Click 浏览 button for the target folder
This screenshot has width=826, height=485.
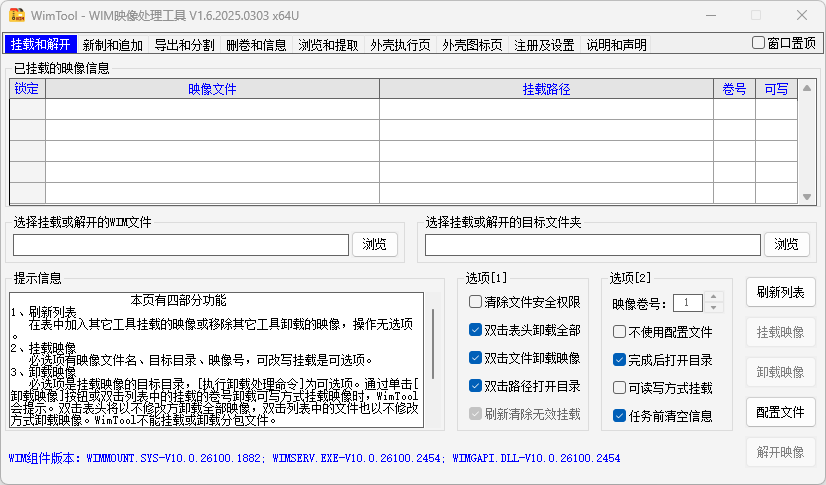point(787,244)
